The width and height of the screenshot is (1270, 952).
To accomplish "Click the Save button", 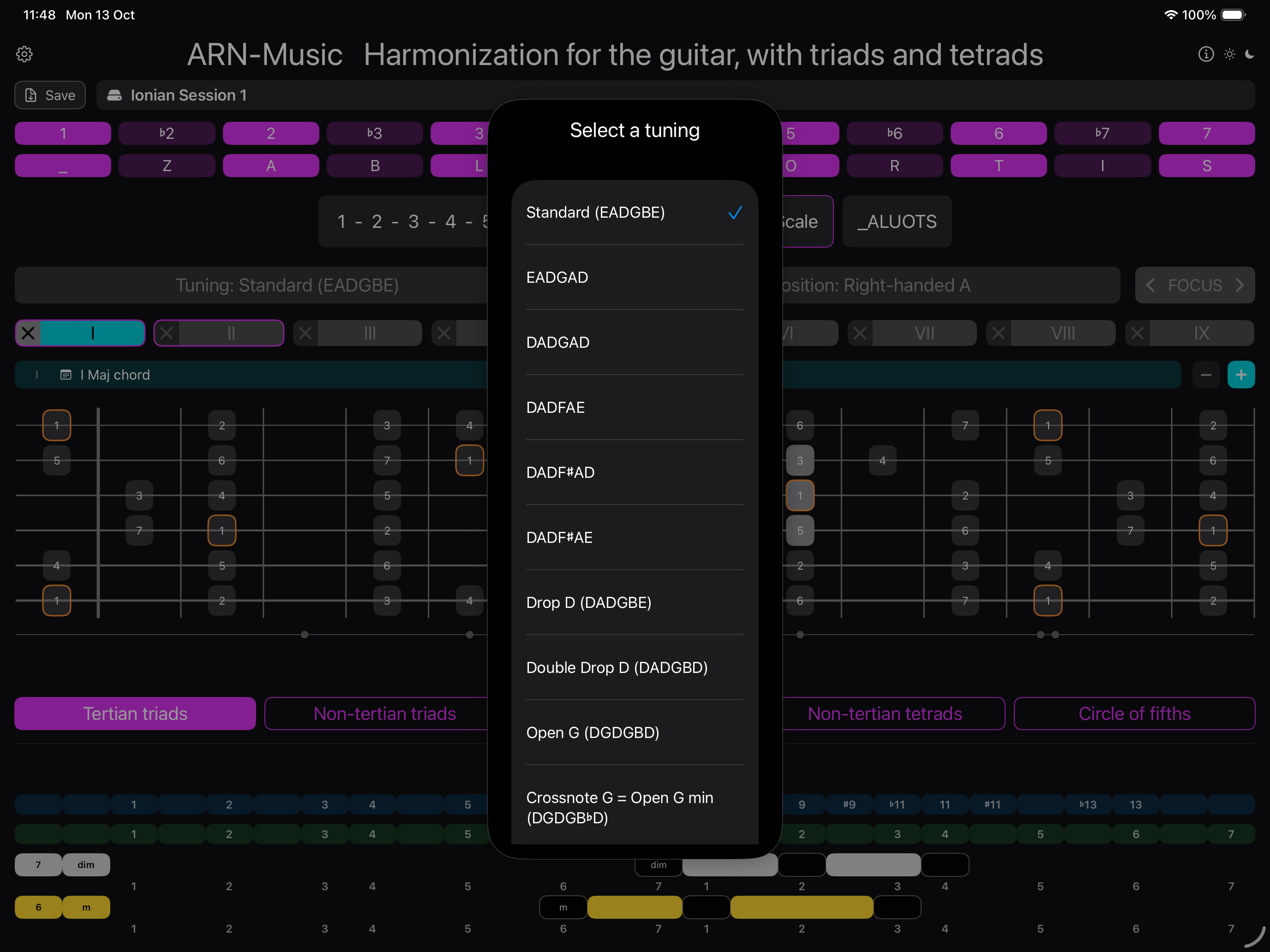I will click(x=50, y=95).
